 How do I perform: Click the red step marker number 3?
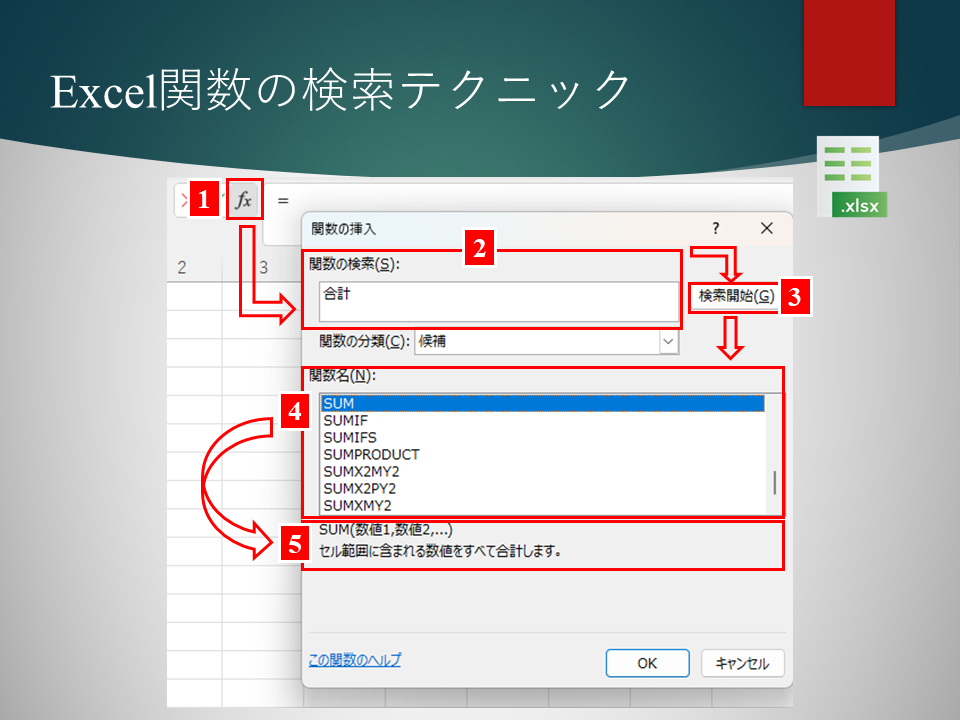794,296
